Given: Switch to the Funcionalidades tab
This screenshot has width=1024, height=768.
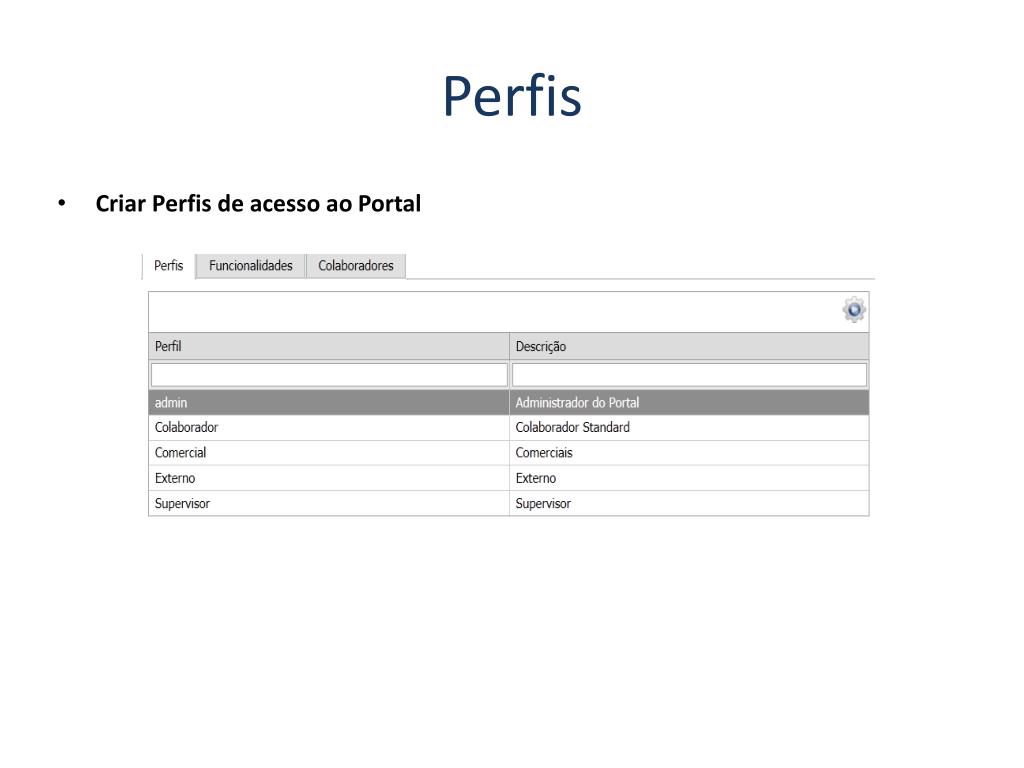Looking at the screenshot, I should [251, 266].
